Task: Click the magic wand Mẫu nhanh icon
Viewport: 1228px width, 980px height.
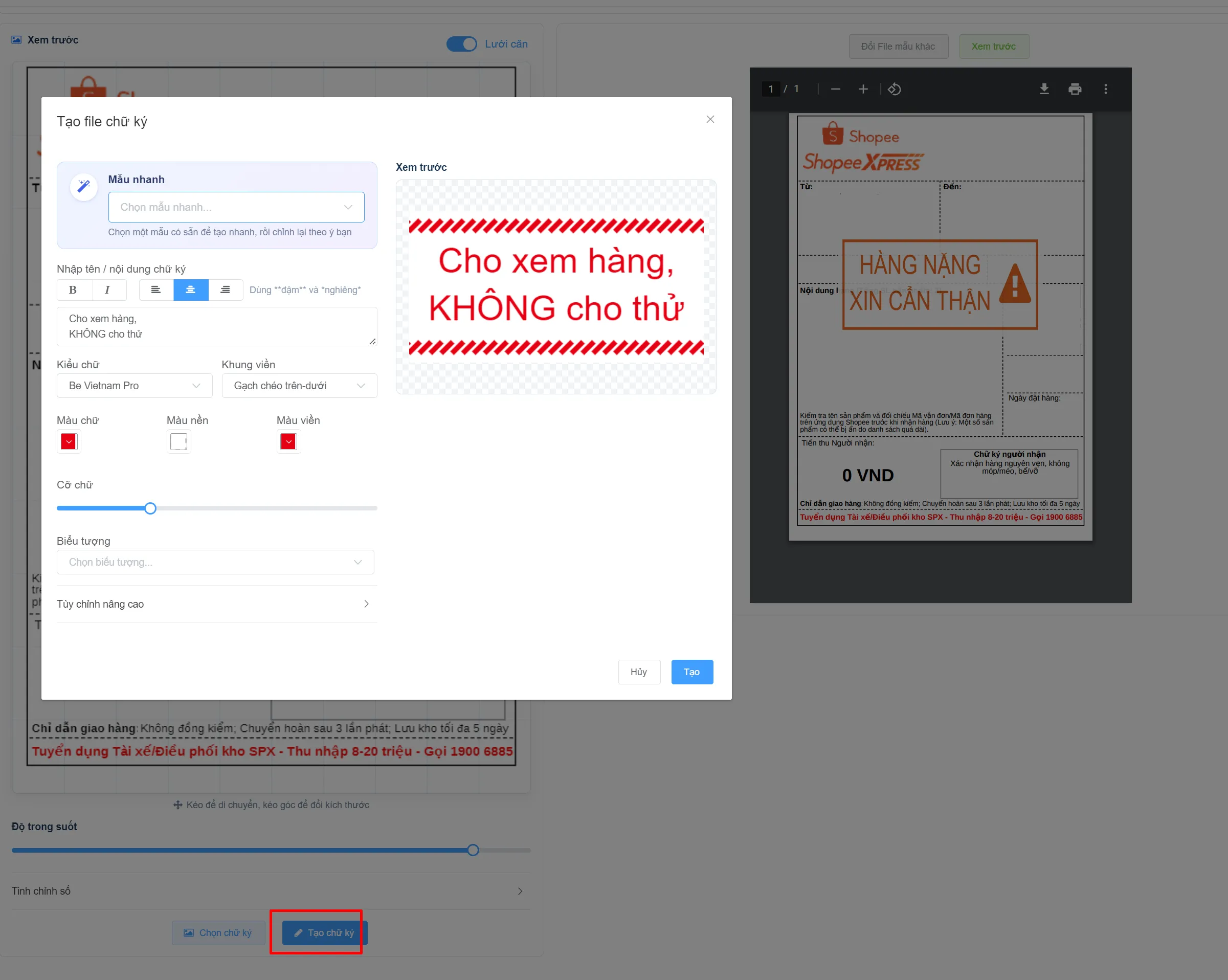Action: tap(84, 186)
